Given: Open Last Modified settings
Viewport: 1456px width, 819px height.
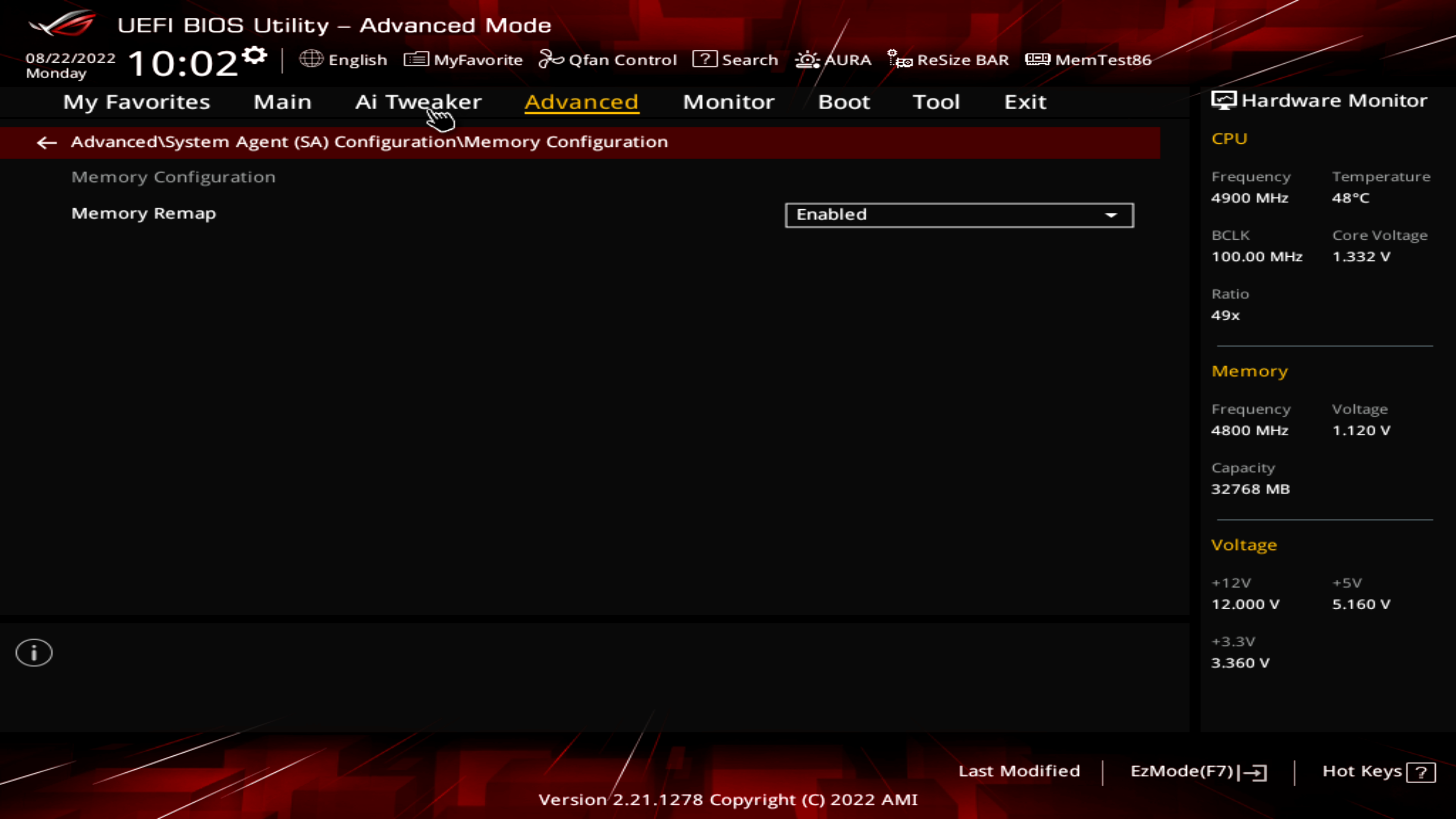Looking at the screenshot, I should (1019, 770).
